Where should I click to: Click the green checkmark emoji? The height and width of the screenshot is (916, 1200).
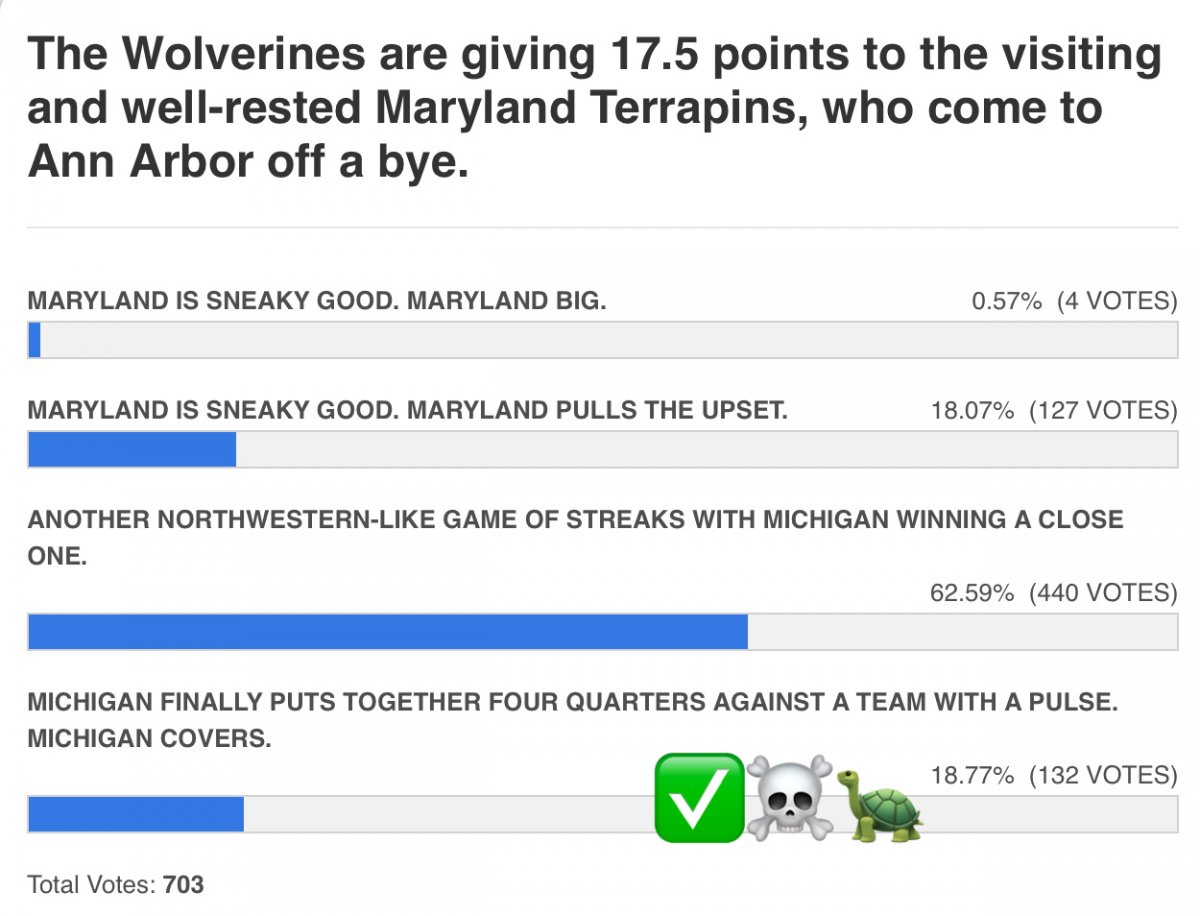[700, 797]
